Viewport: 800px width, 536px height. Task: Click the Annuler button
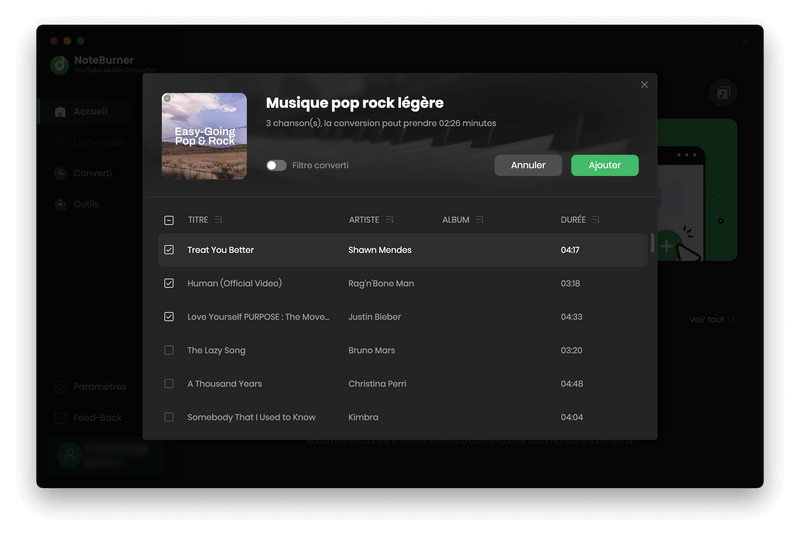tap(528, 165)
